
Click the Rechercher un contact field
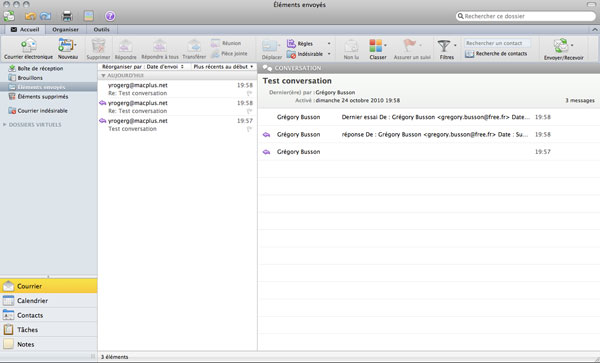pyautogui.click(x=497, y=43)
